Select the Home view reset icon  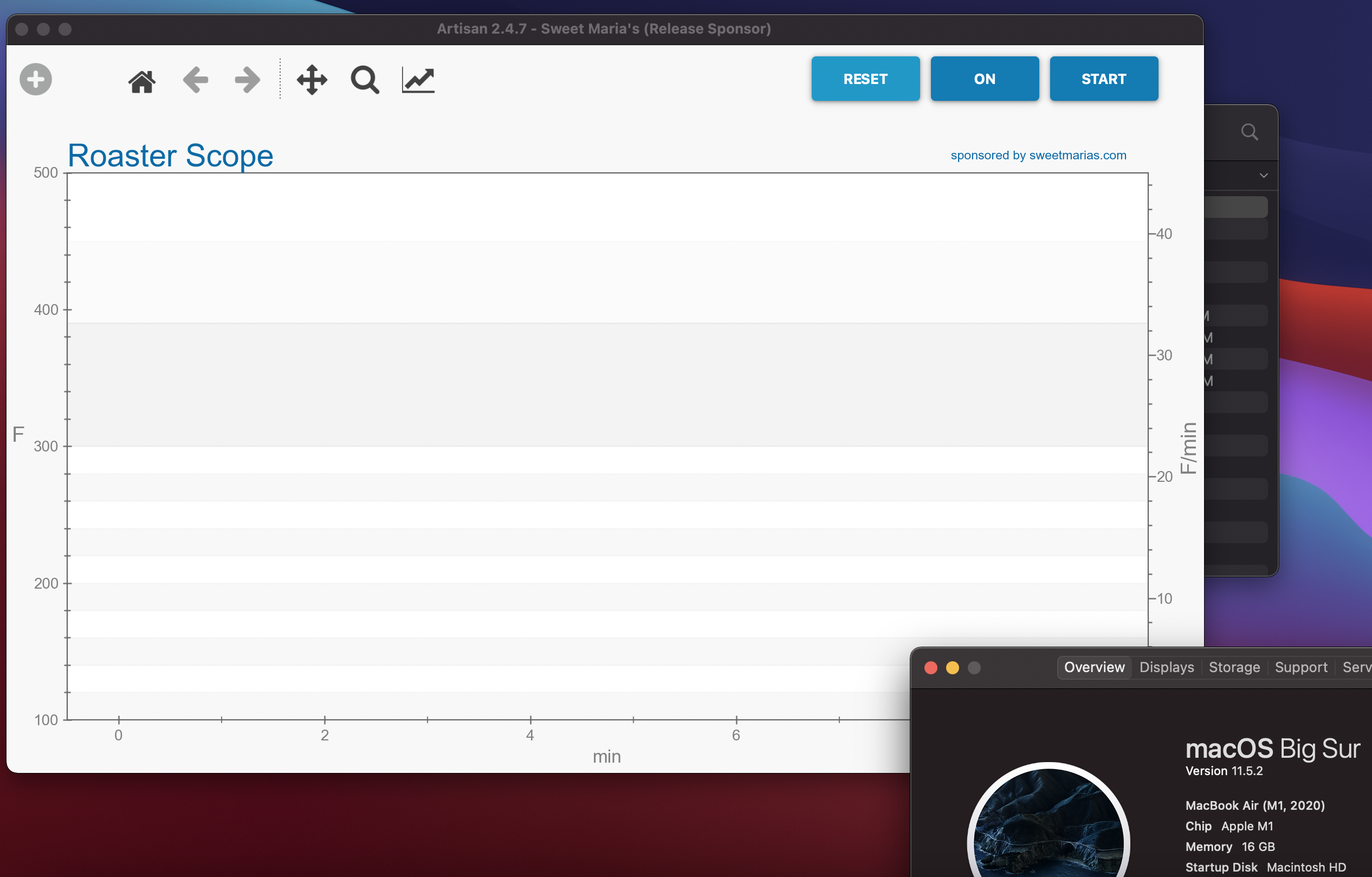coord(141,79)
